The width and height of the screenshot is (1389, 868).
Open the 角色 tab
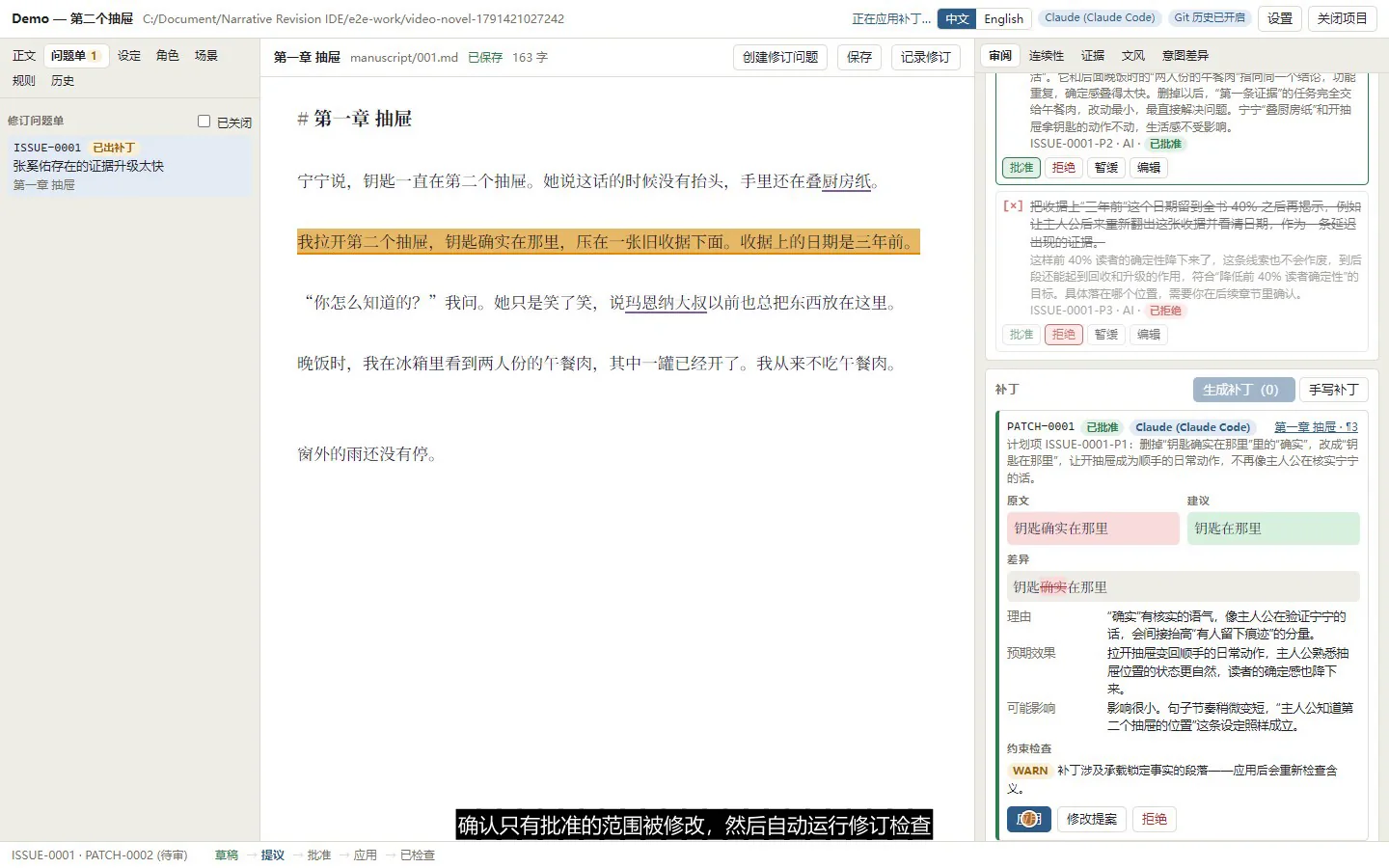point(168,56)
